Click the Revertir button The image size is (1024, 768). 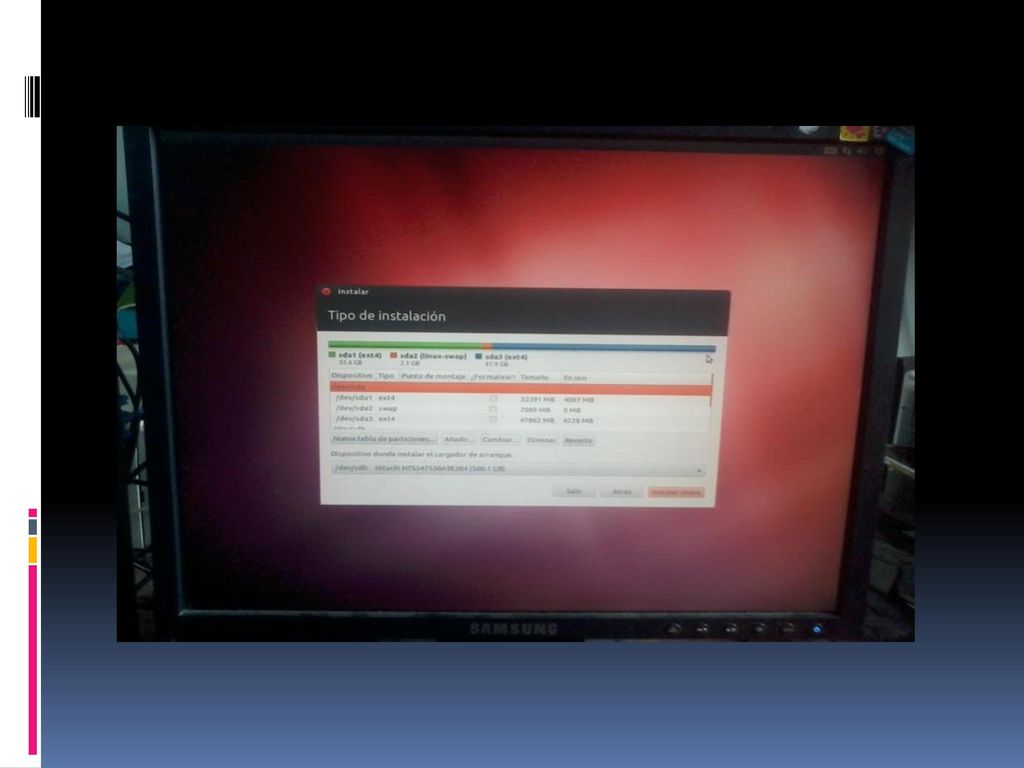coord(579,441)
